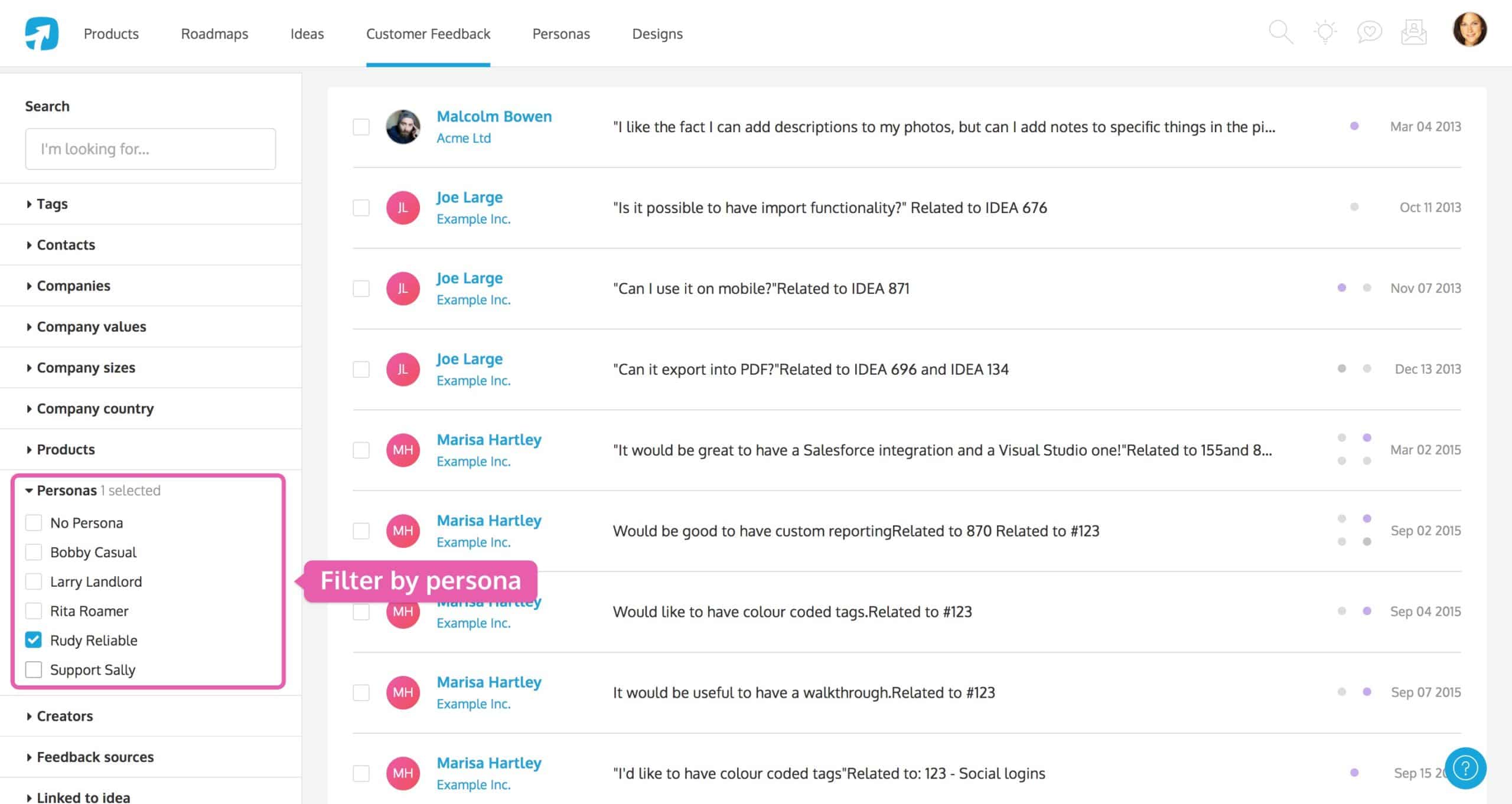Screen dimensions: 1512x804
Task: Open the Acme Ltd company link
Action: pos(464,138)
